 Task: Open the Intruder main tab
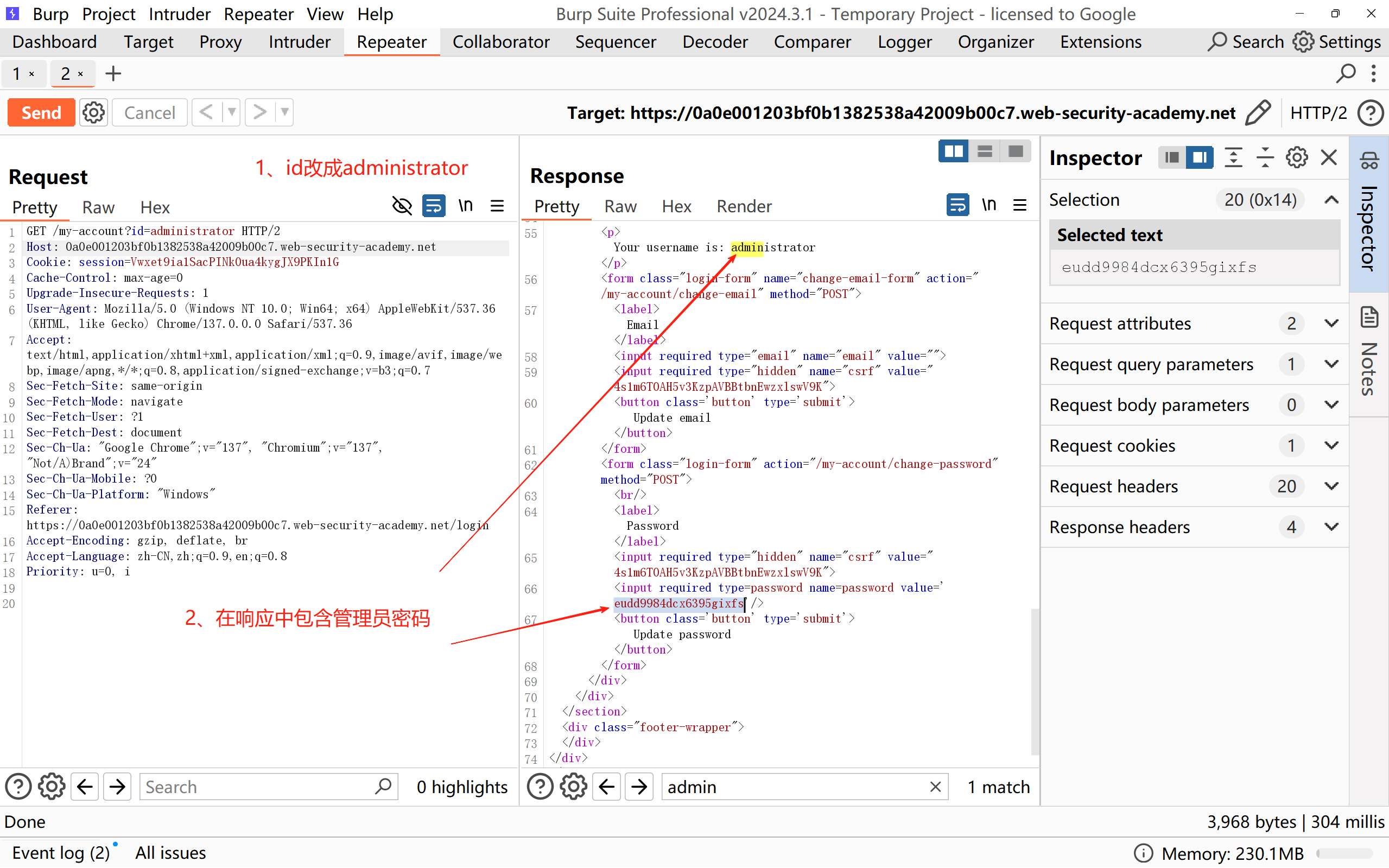(299, 42)
